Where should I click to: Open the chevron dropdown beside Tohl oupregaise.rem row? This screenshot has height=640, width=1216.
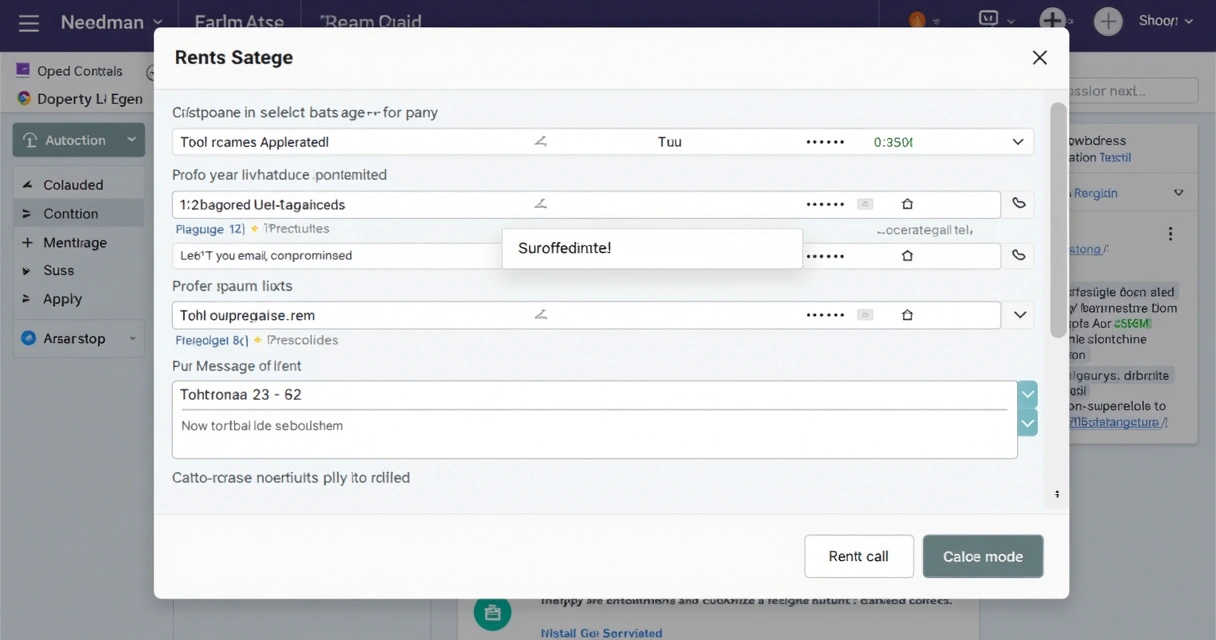coord(1020,315)
